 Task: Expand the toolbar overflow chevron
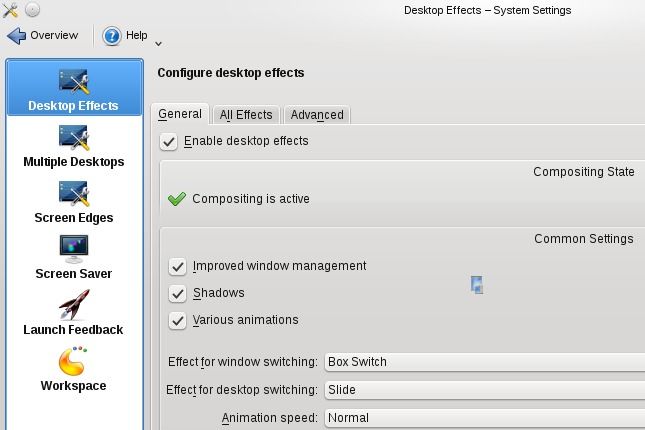tap(158, 44)
